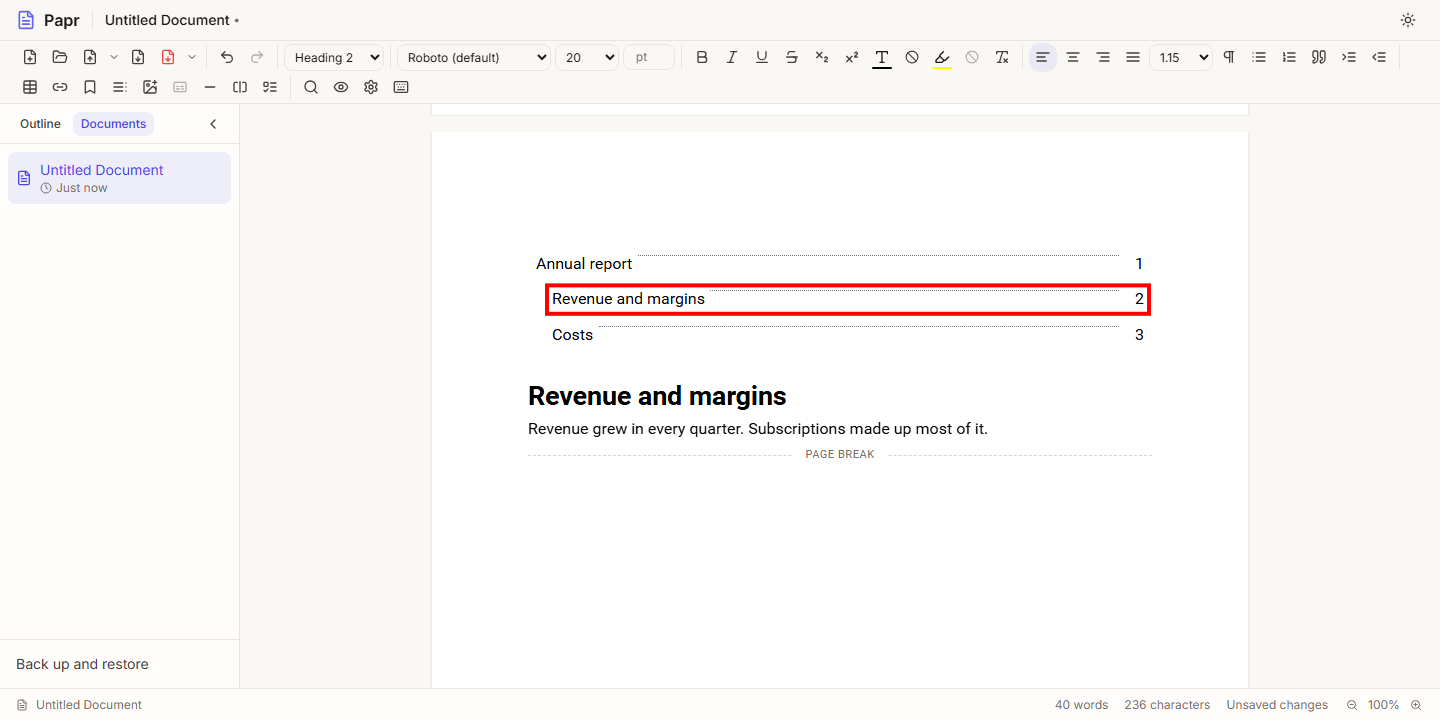Toggle the eye preview mode

pos(341,87)
